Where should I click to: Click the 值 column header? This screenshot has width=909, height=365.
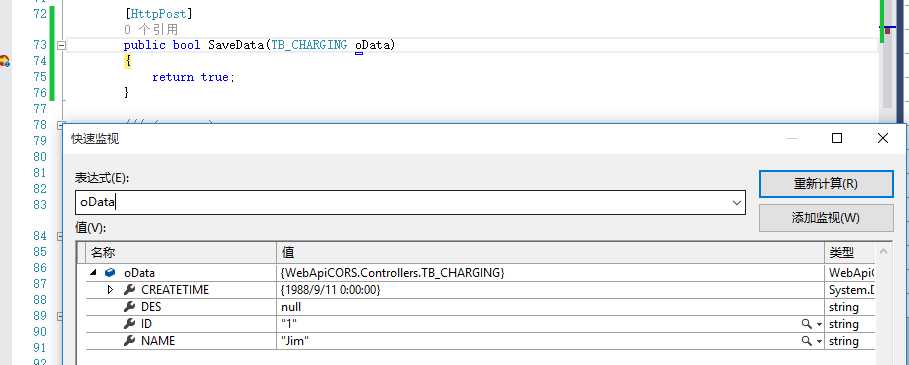pyautogui.click(x=550, y=252)
